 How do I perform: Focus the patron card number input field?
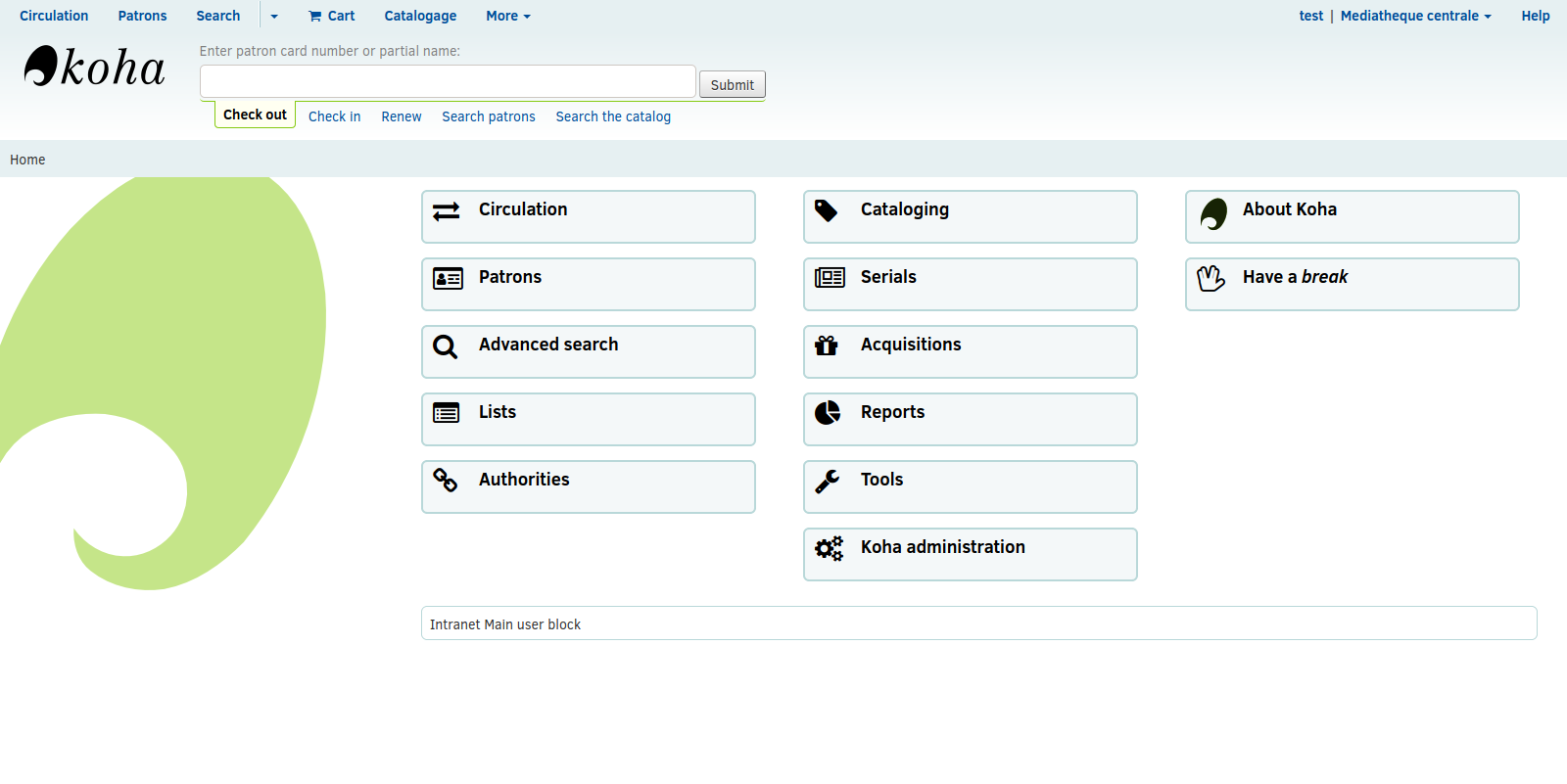point(448,82)
